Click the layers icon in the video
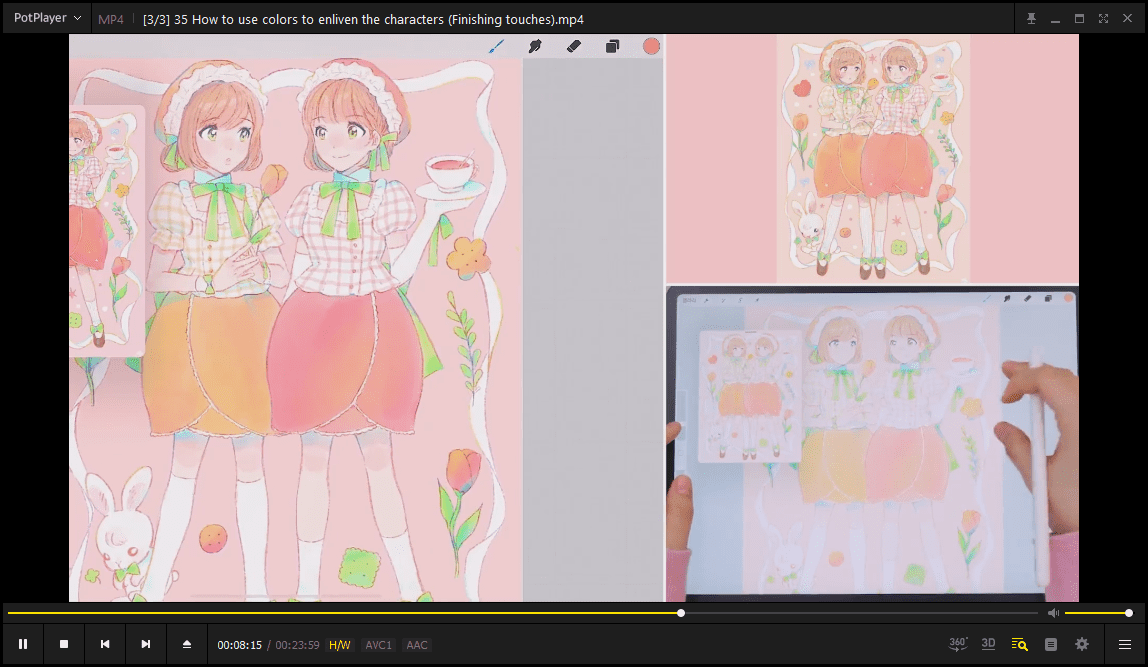The height and width of the screenshot is (667, 1148). pyautogui.click(x=613, y=47)
